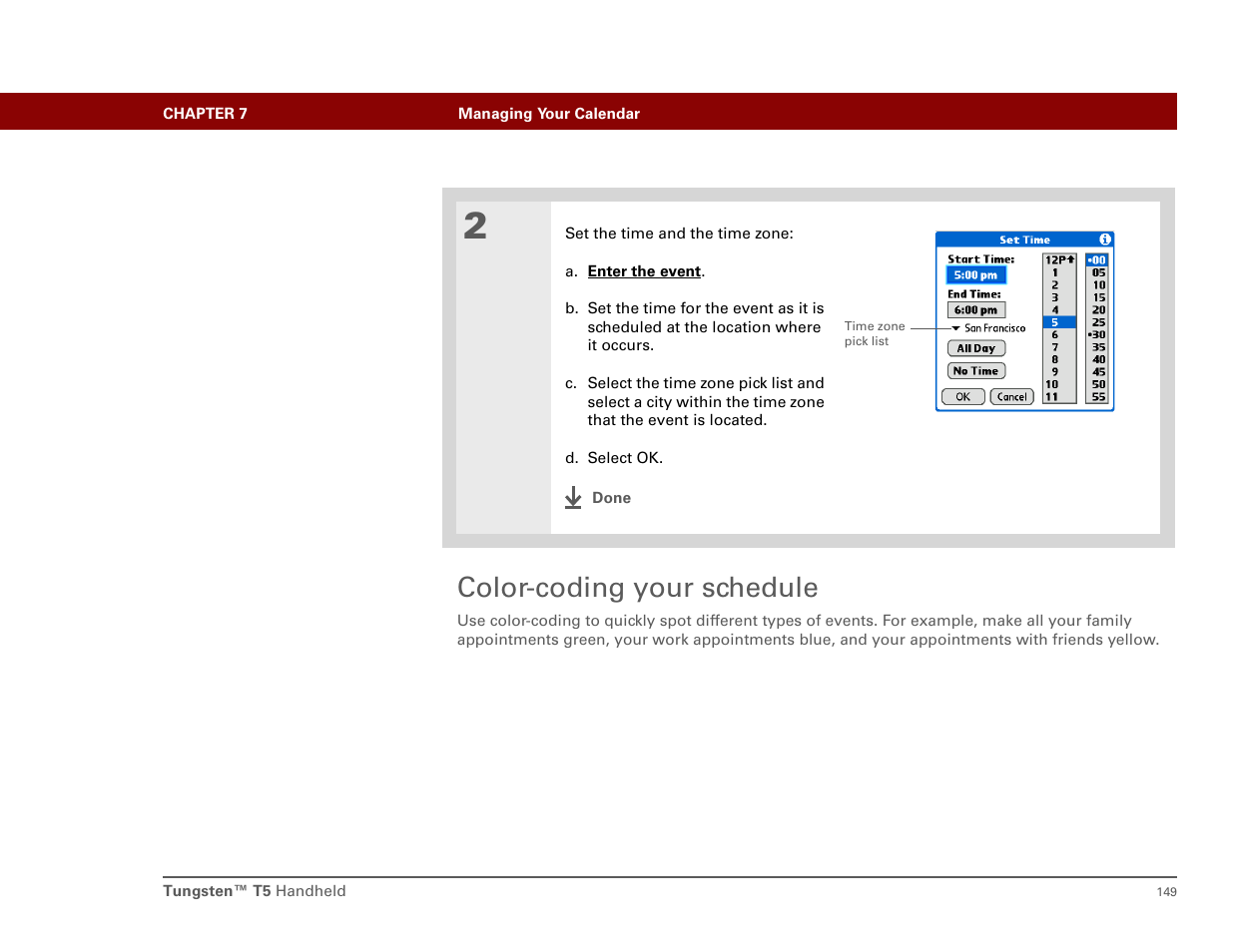Viewport: 1233px width, 952px height.
Task: Click page number 149 in footer
Action: point(1166,892)
